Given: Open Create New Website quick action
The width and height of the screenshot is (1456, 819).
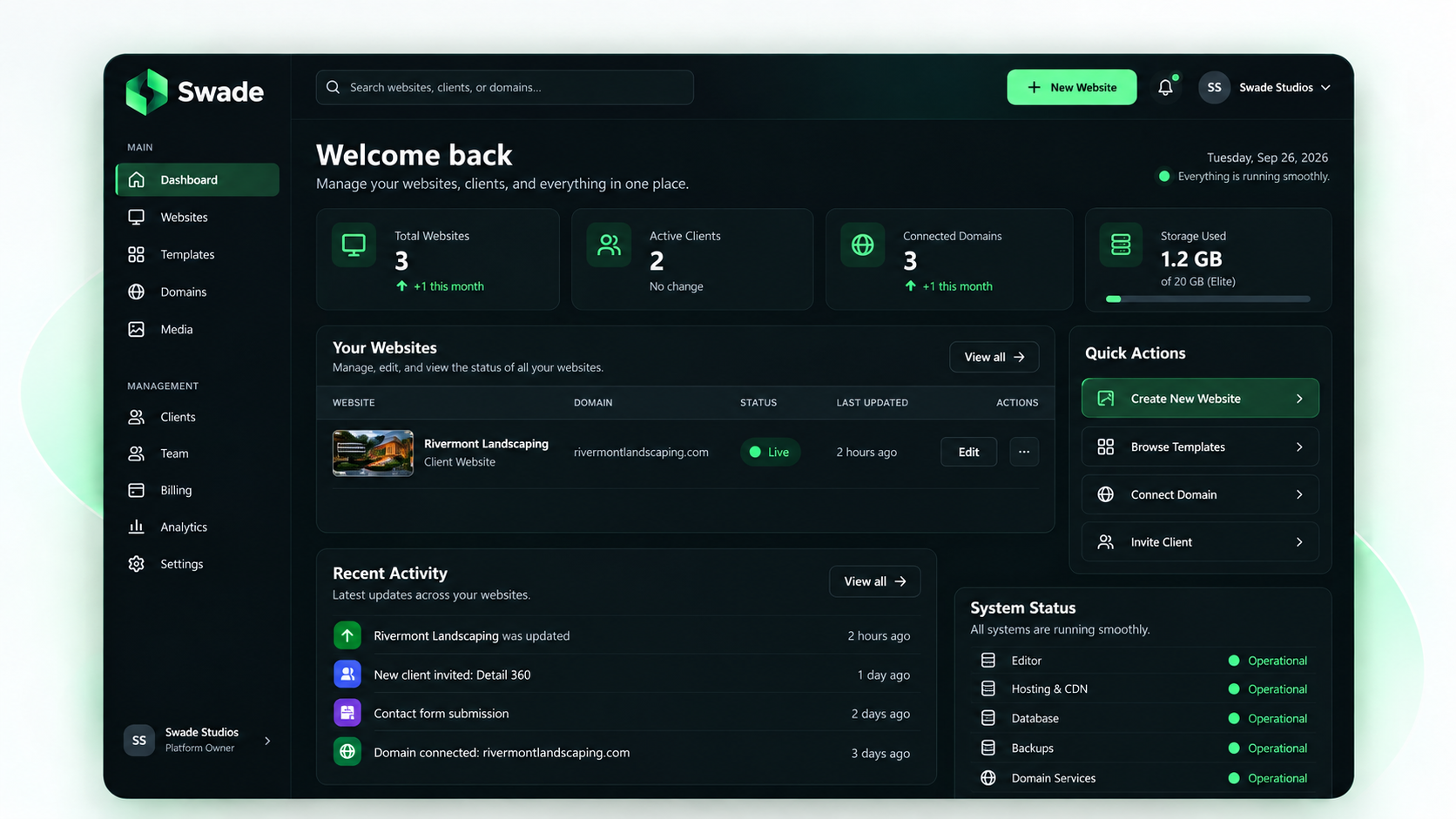Looking at the screenshot, I should [1200, 399].
